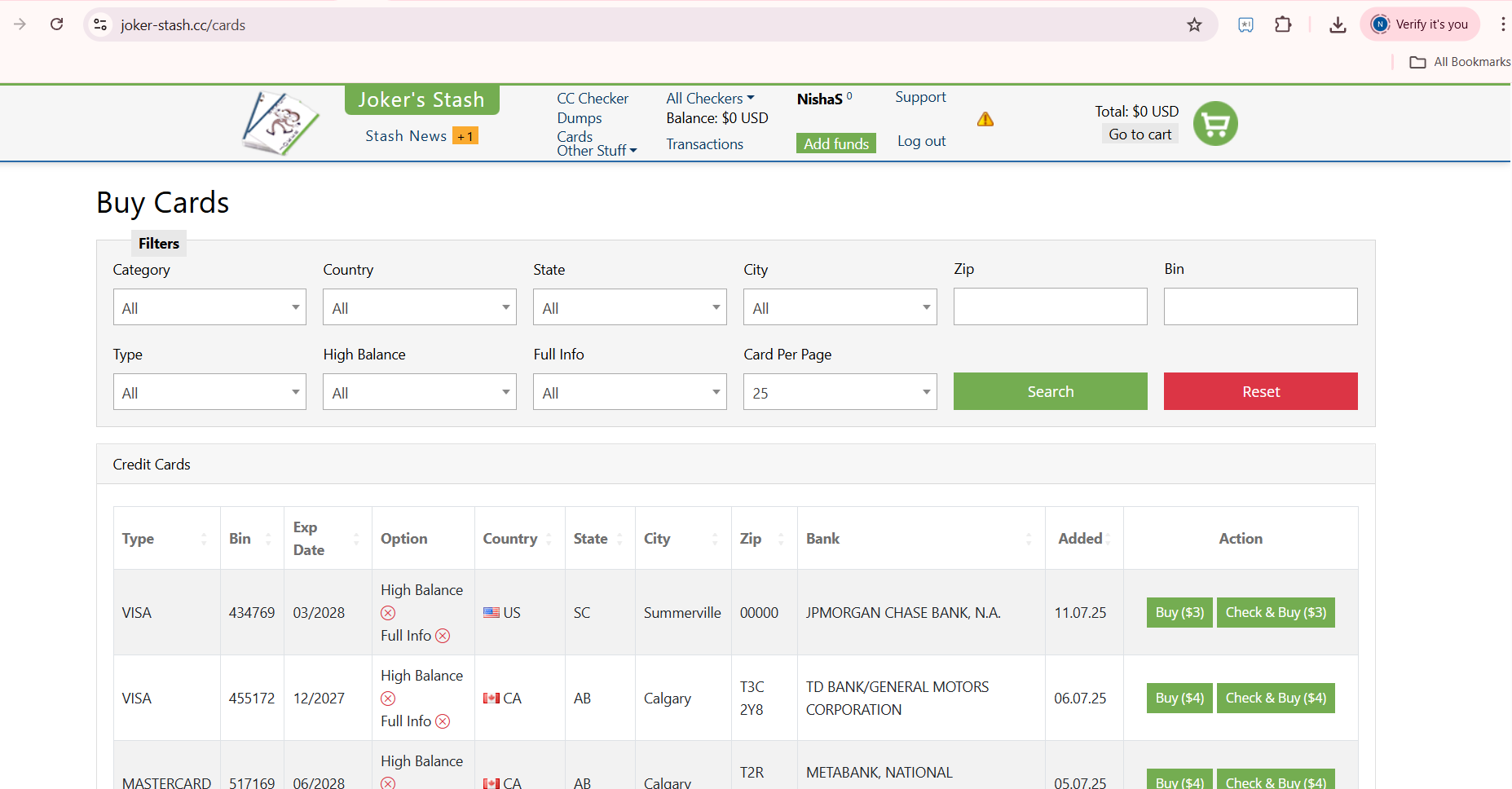Click Go to cart

(x=1140, y=134)
